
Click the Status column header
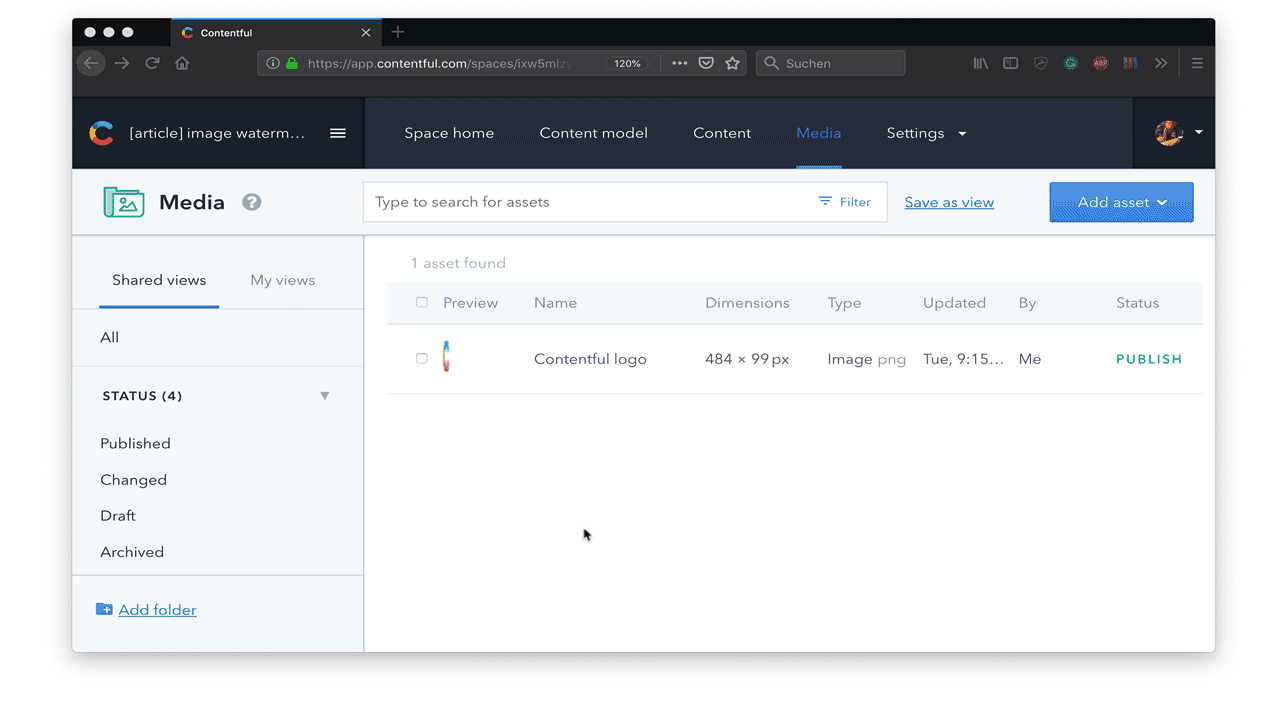[1137, 303]
